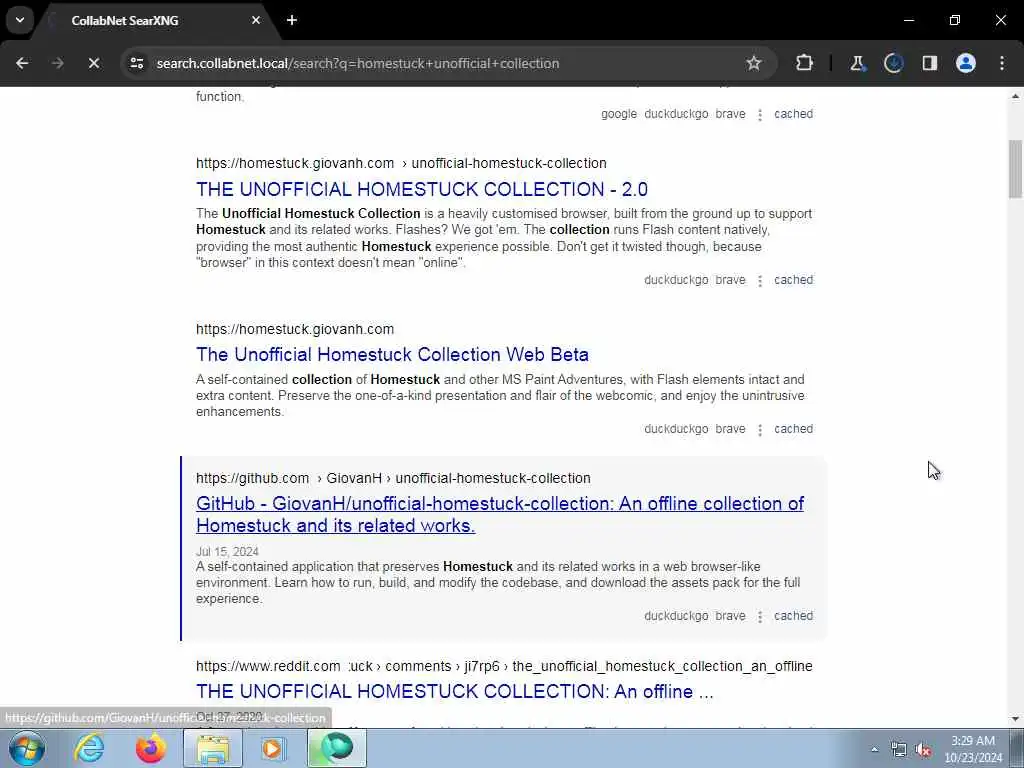Click brave label on the GitHub result
This screenshot has width=1024, height=768.
click(x=730, y=616)
